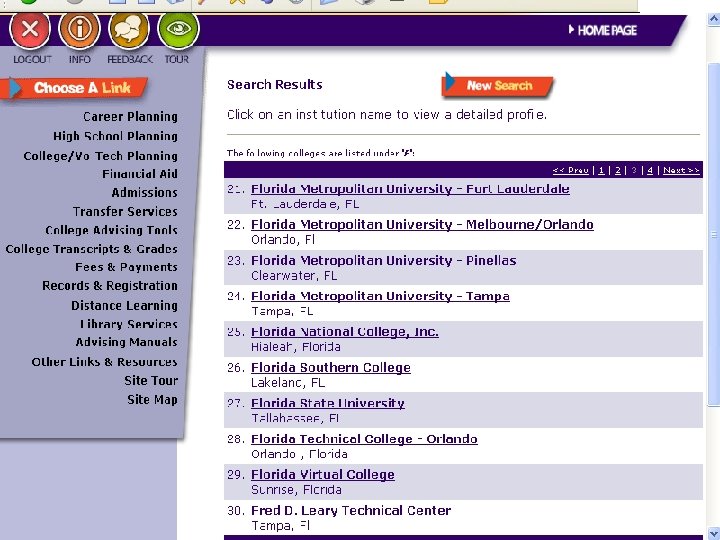Open Site Map in sidebar

pos(152,399)
